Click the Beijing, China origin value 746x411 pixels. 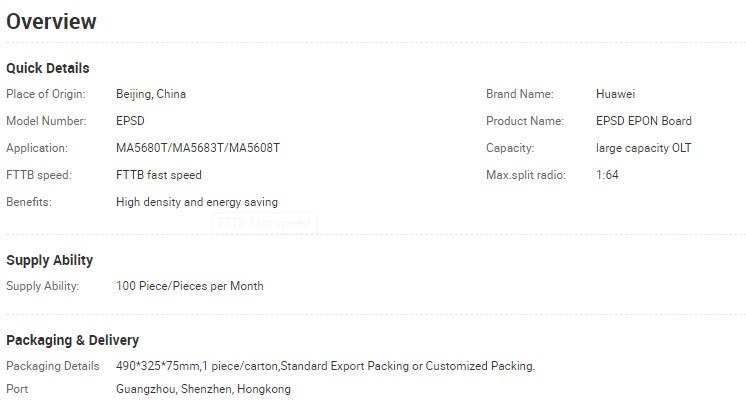151,94
